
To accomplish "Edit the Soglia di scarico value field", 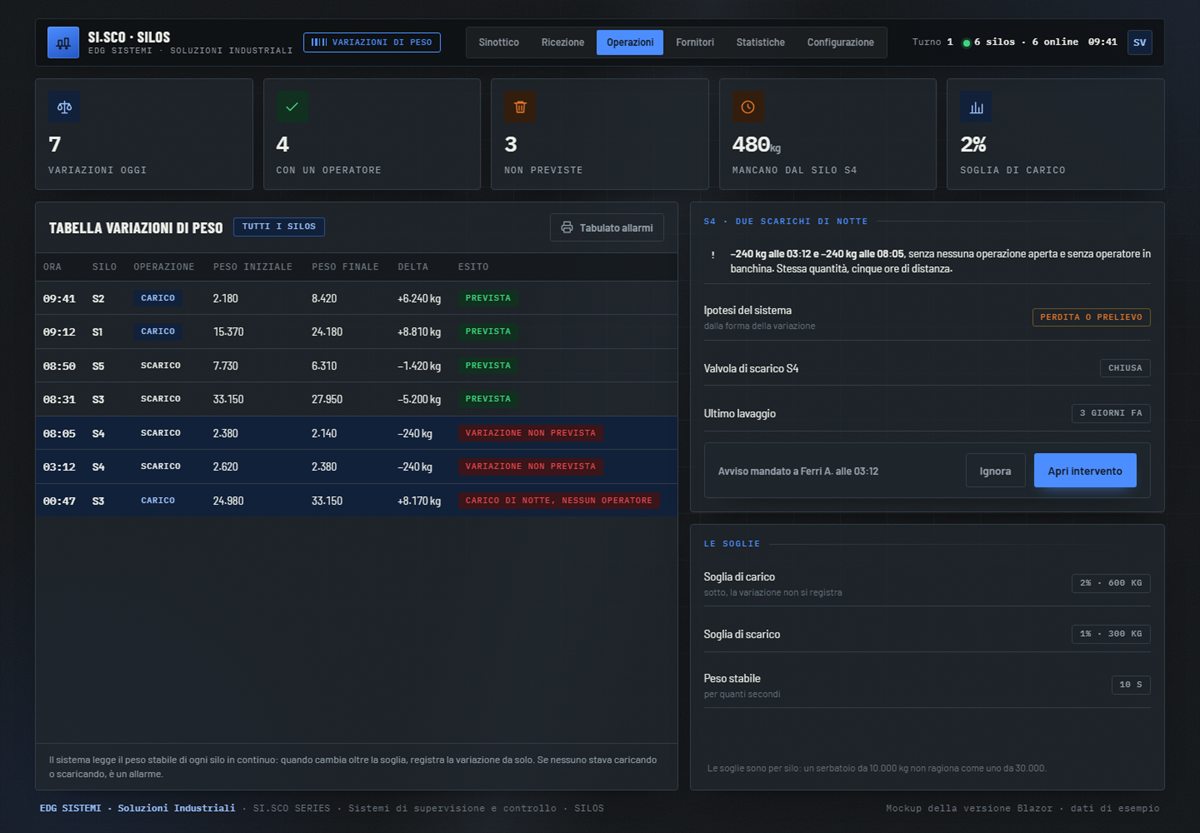I will tap(1111, 634).
